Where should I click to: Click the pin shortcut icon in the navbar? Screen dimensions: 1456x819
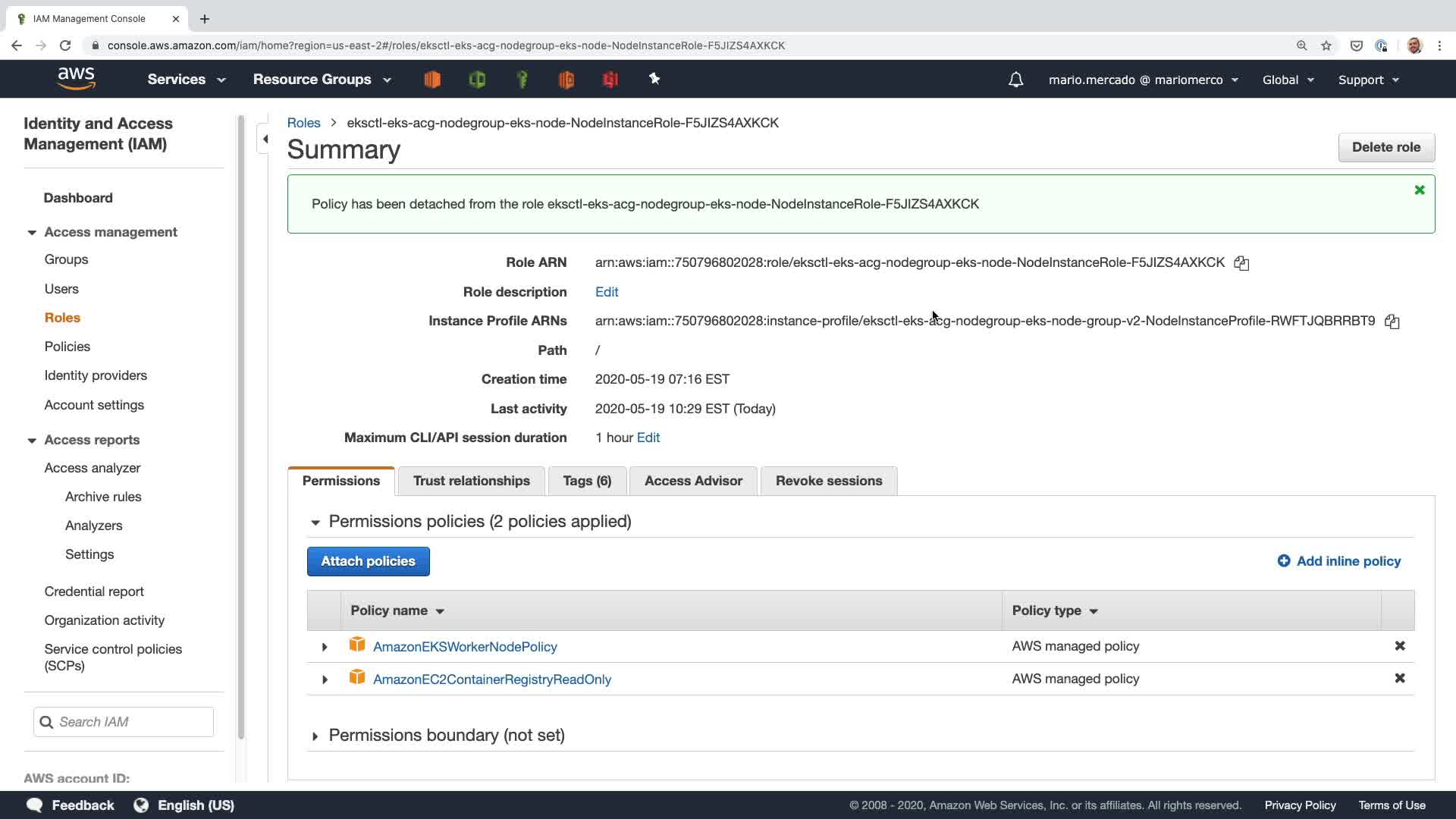(654, 79)
